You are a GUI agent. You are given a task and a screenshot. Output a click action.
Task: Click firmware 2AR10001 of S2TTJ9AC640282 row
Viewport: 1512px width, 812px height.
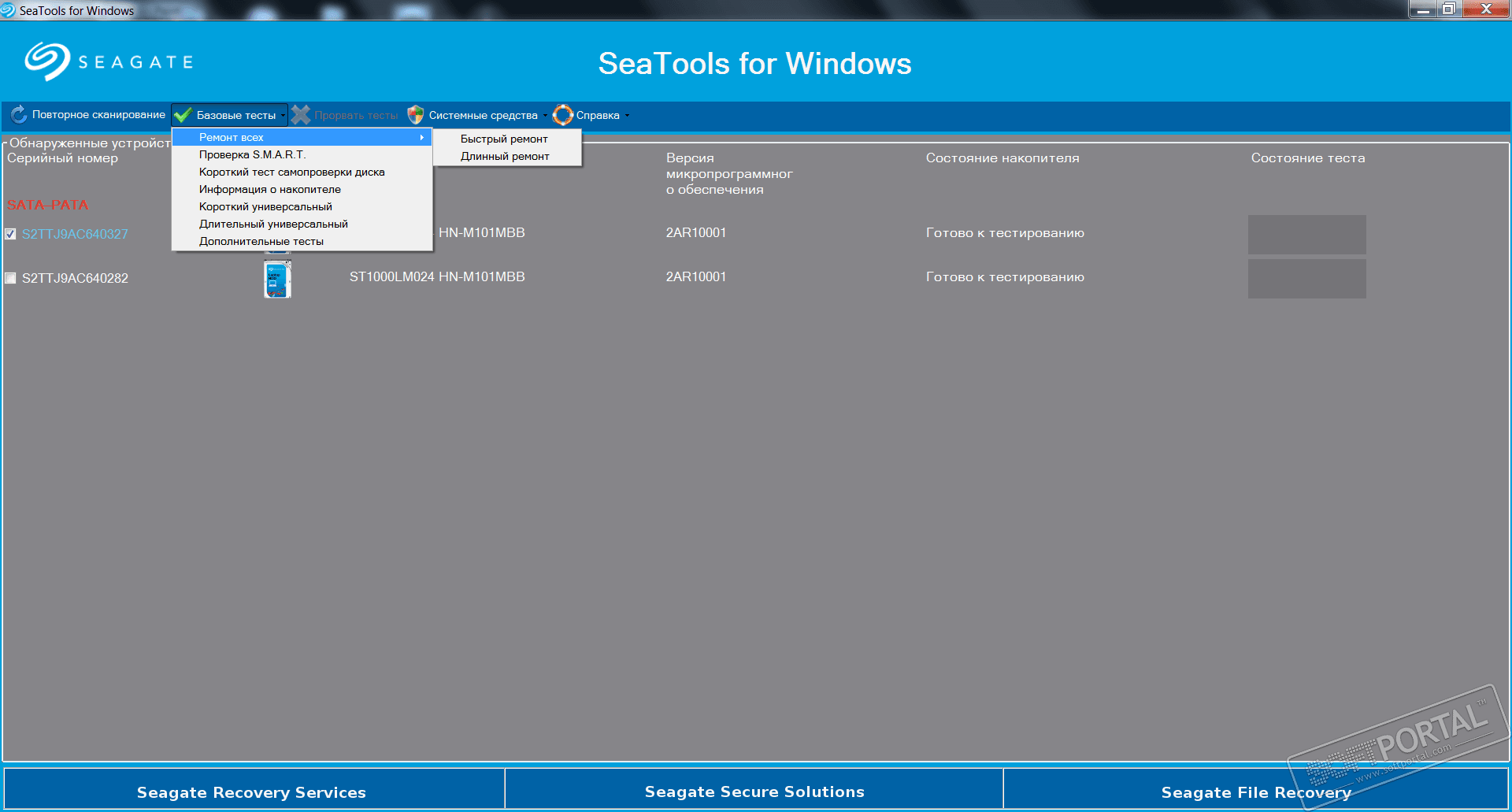pos(696,276)
